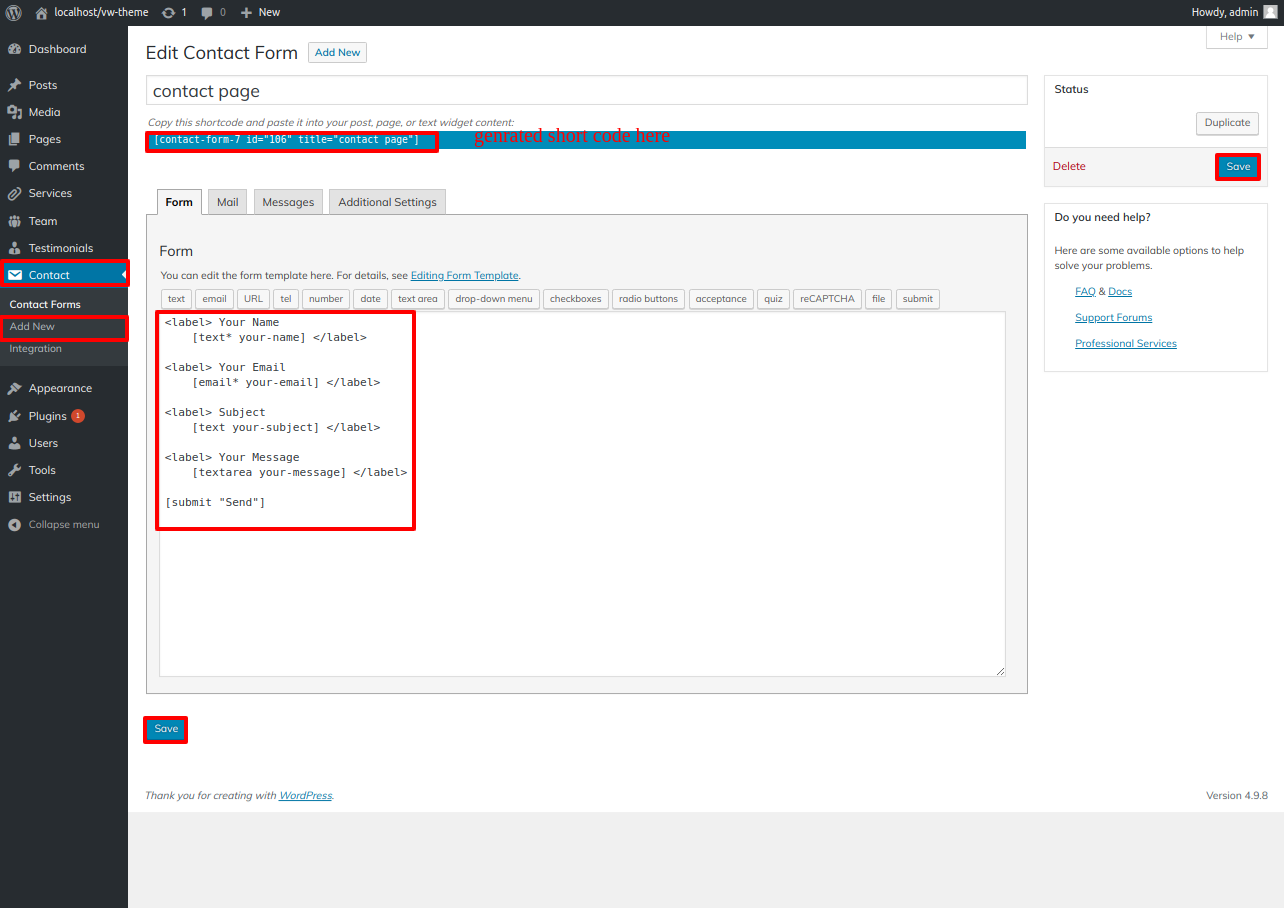Expand the Help dropdown
This screenshot has width=1284, height=908.
tap(1237, 37)
